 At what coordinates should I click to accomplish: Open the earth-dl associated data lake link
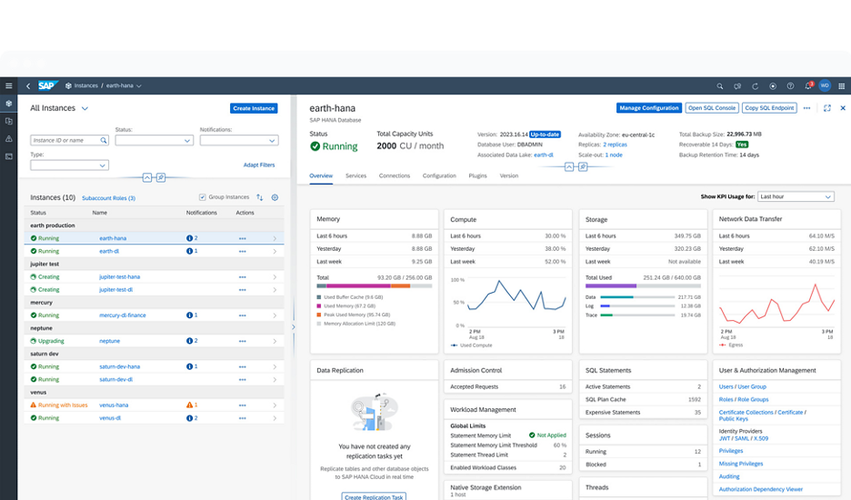click(543, 155)
